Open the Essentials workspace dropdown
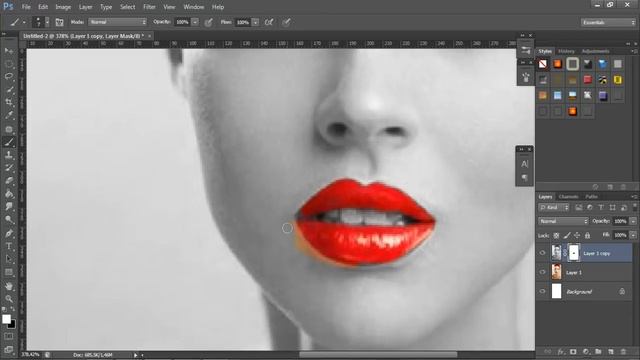This screenshot has height=360, width=640. 608,22
